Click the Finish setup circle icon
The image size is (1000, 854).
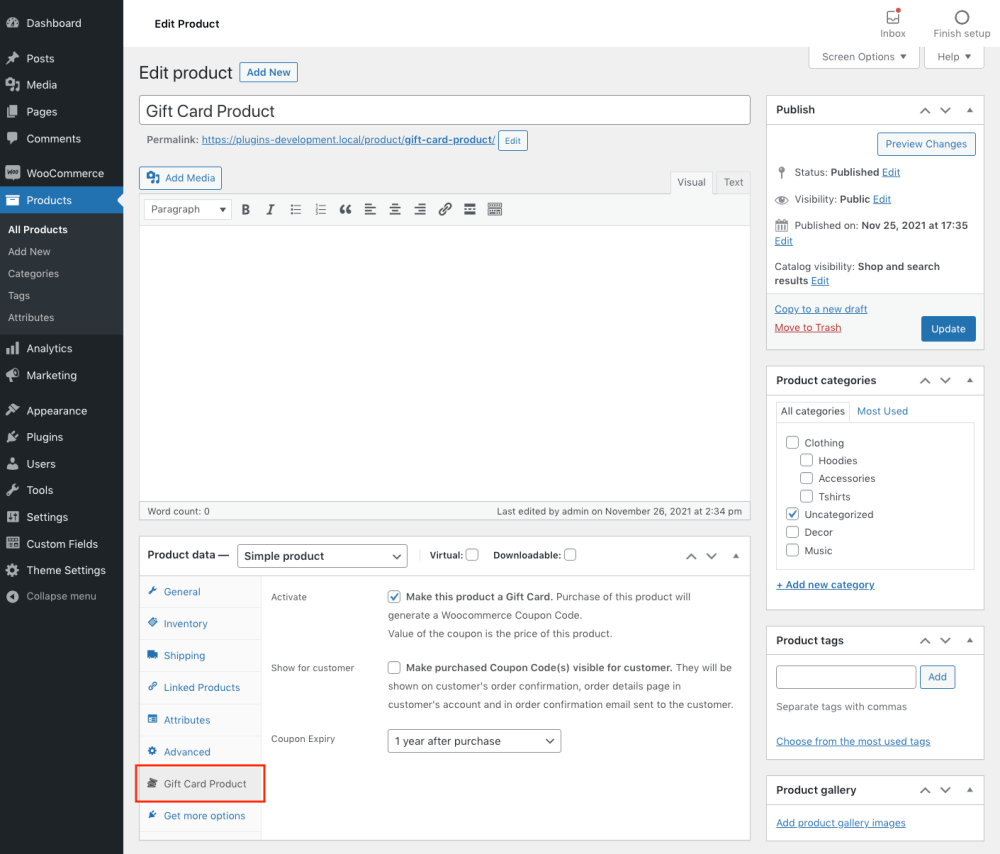click(962, 17)
